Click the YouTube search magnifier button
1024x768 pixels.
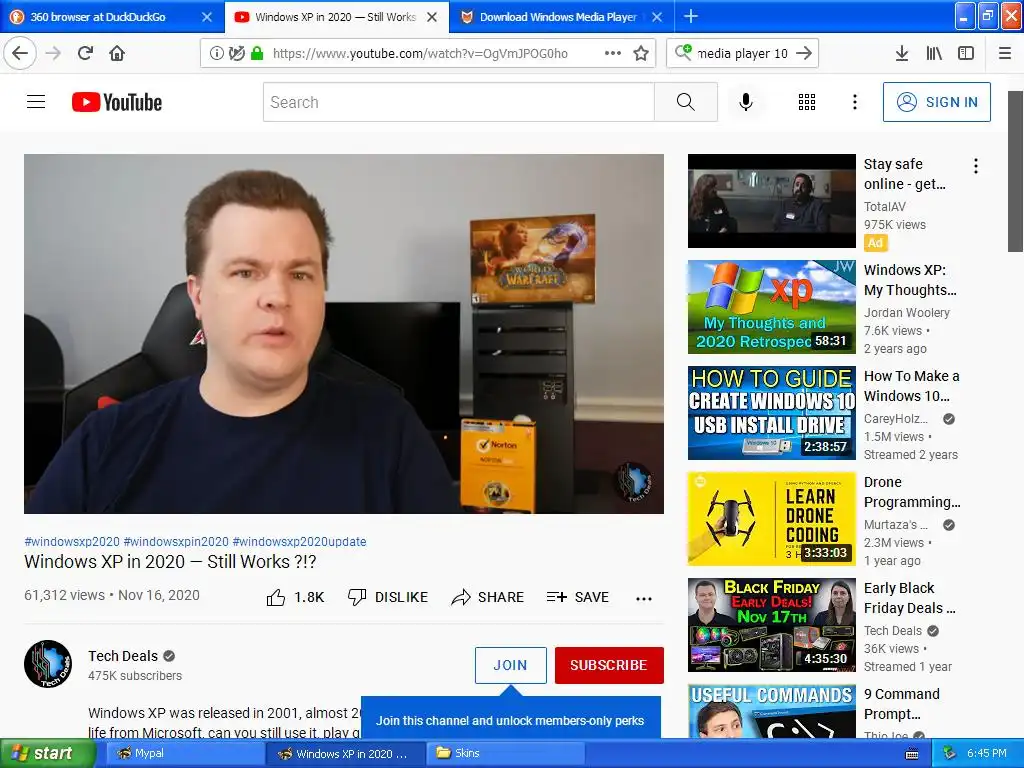tap(686, 102)
